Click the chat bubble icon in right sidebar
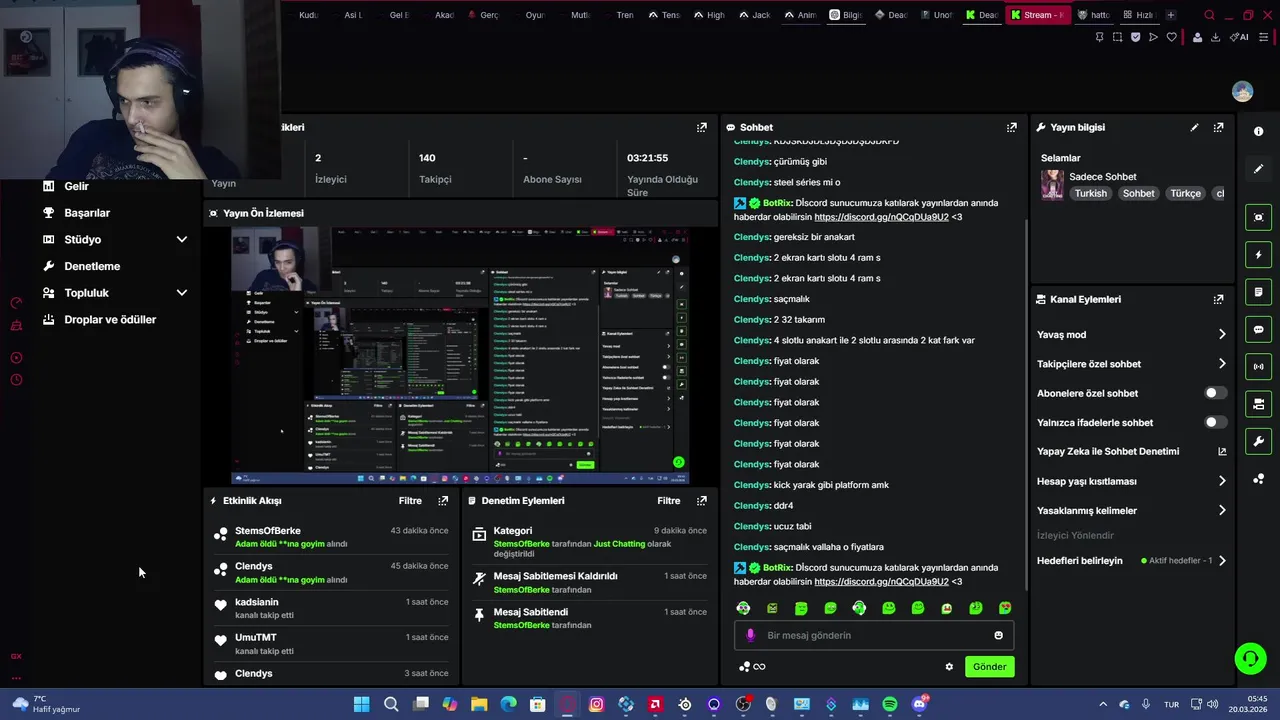1280x720 pixels. (1258, 330)
